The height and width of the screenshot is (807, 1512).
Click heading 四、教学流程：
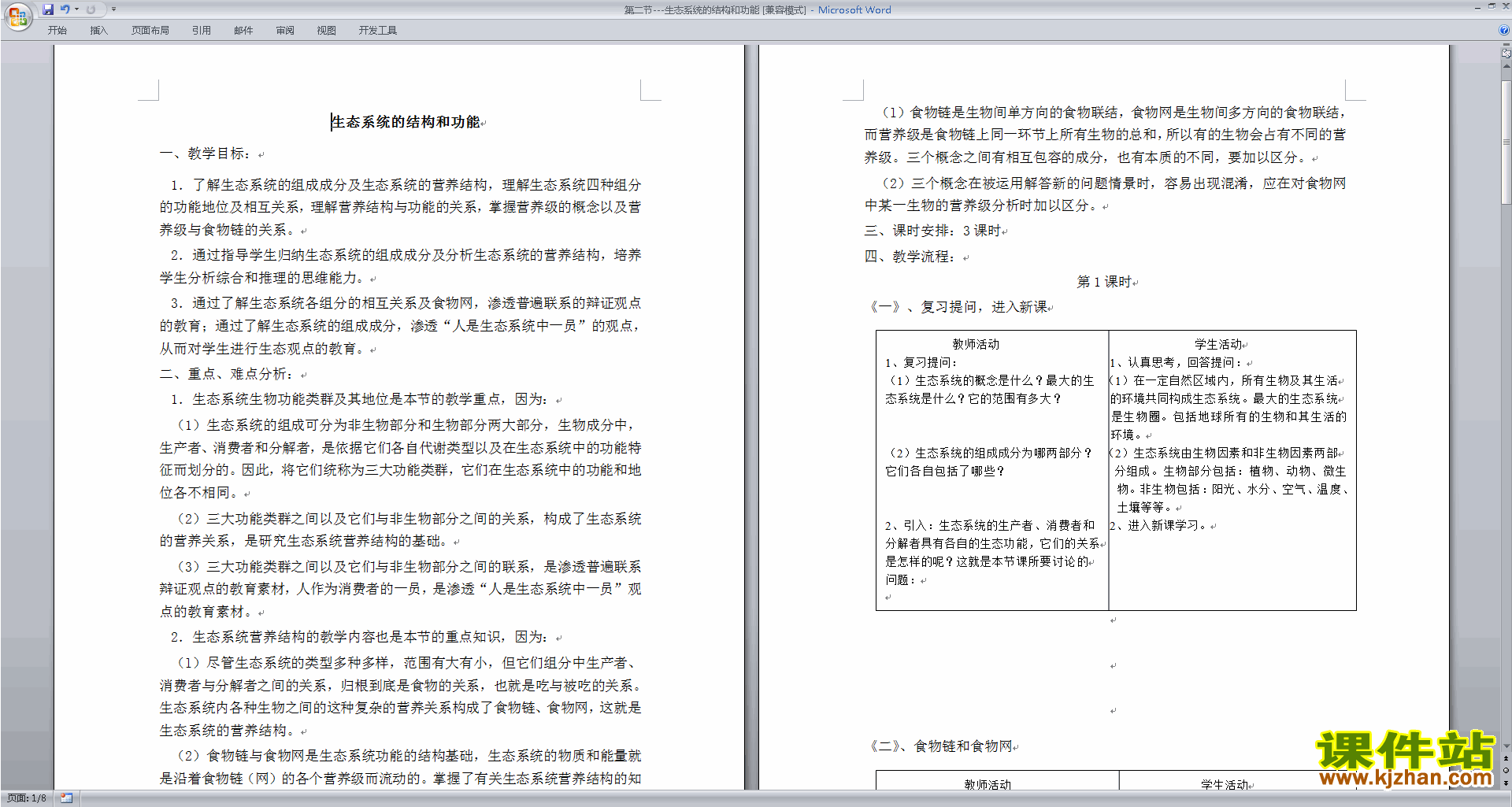[x=911, y=257]
